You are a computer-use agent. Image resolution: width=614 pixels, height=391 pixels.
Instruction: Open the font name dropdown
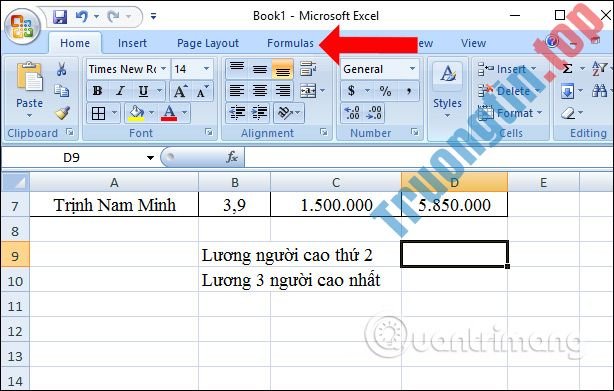(164, 69)
